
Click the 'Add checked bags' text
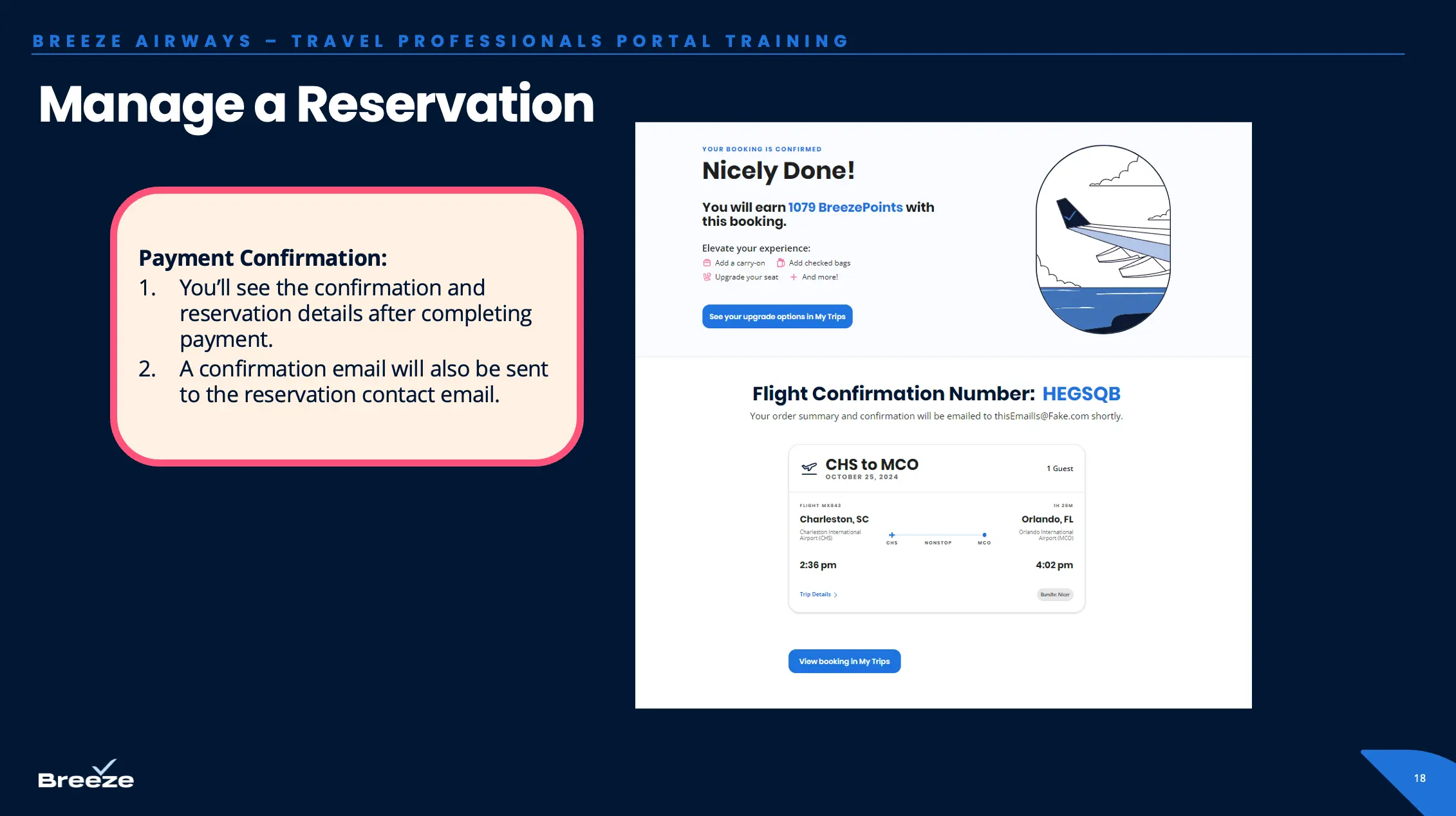click(x=819, y=263)
